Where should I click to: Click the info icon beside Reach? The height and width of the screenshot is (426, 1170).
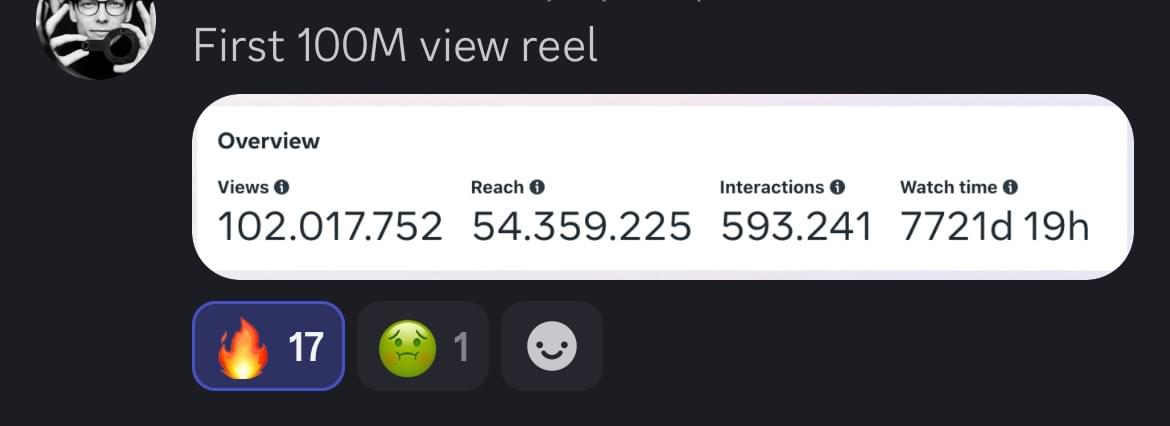click(x=537, y=187)
